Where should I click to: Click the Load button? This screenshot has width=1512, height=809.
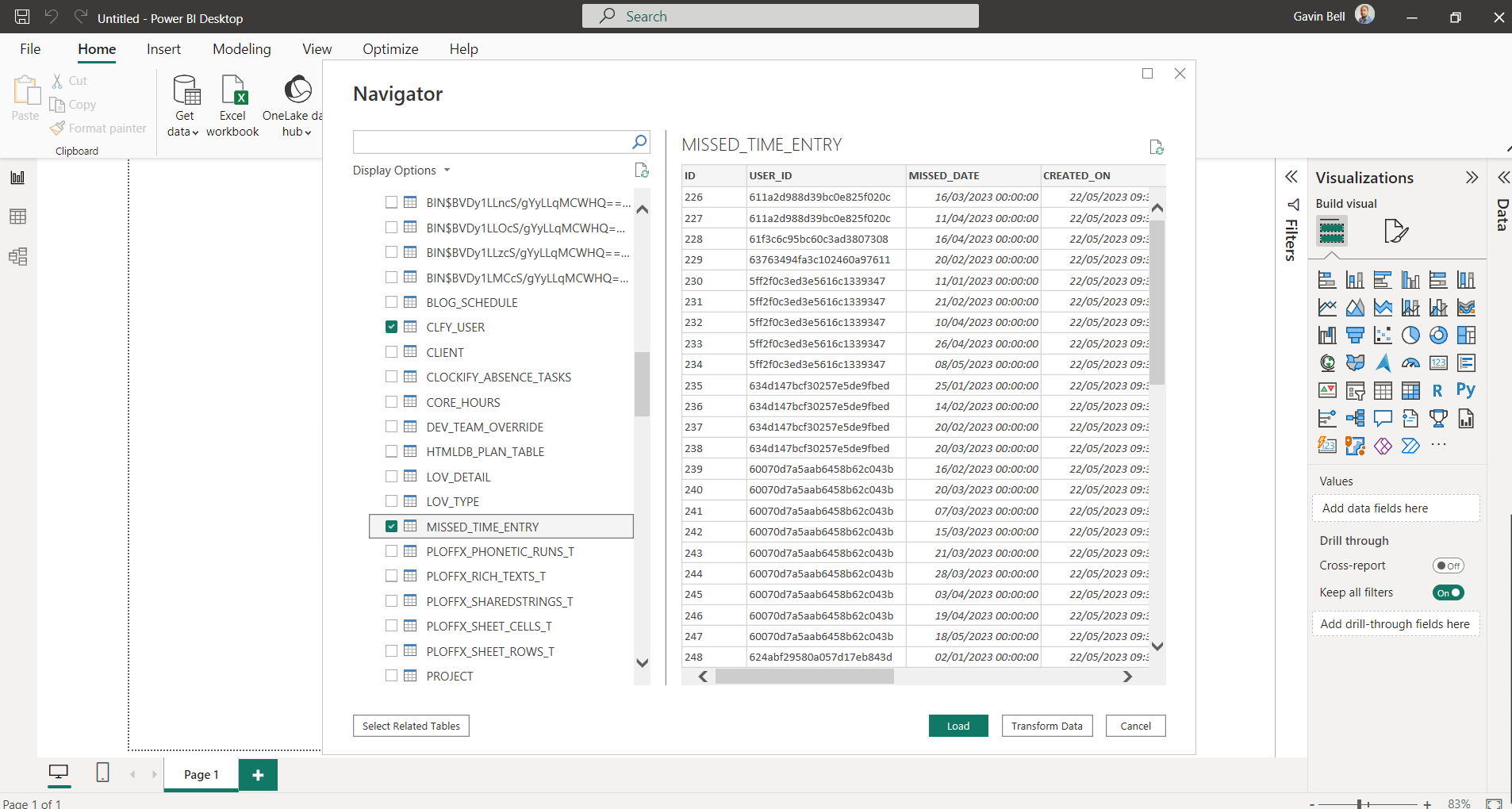[957, 725]
